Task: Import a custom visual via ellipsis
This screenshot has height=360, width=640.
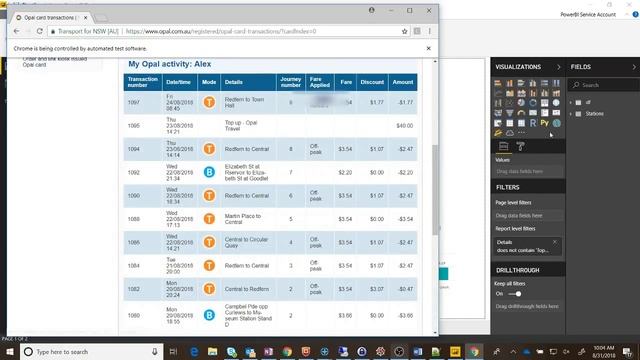Action: pos(521,133)
